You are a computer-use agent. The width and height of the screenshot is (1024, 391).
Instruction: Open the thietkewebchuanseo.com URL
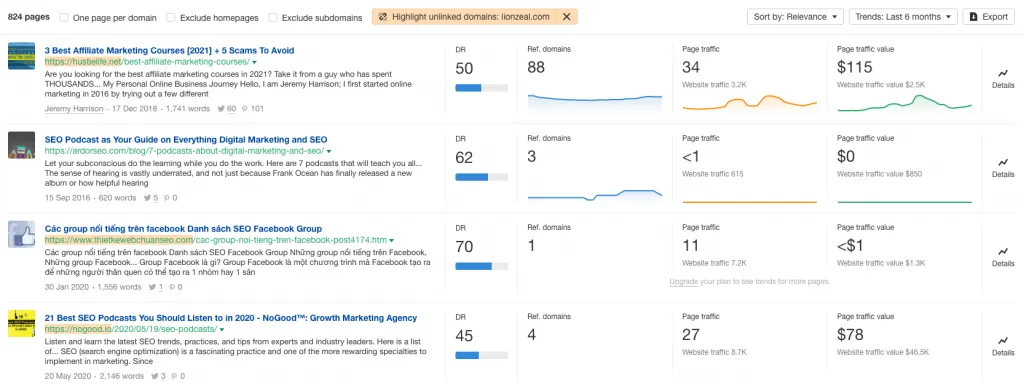click(216, 240)
